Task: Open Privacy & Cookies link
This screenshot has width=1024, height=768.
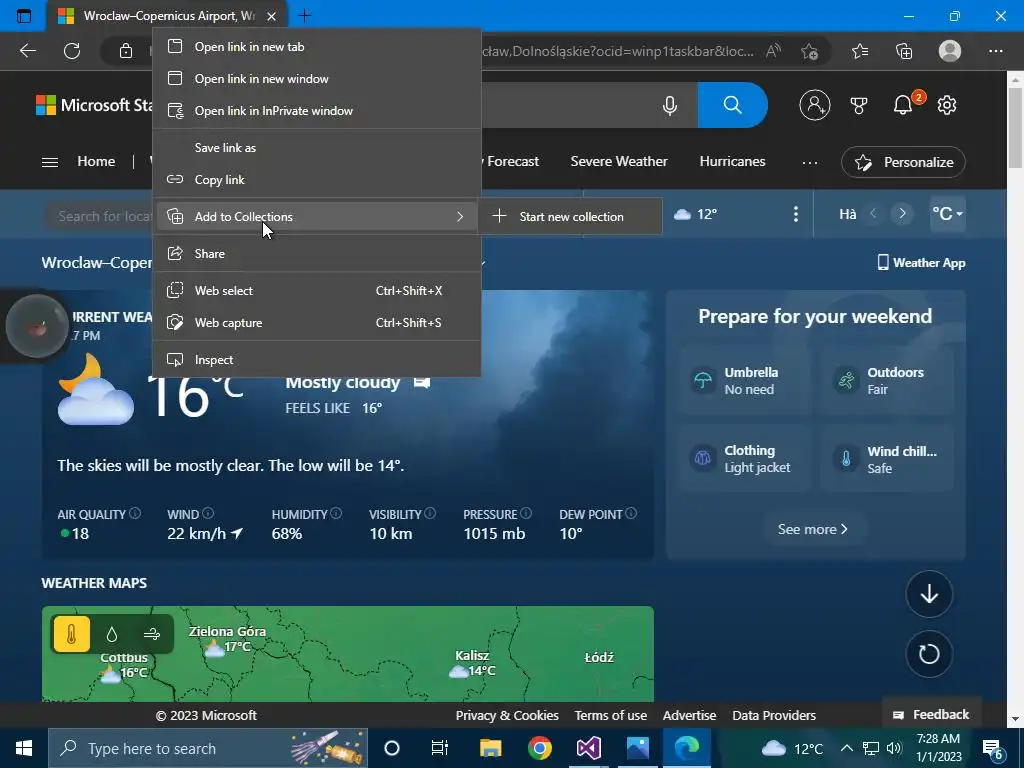Action: 507,715
